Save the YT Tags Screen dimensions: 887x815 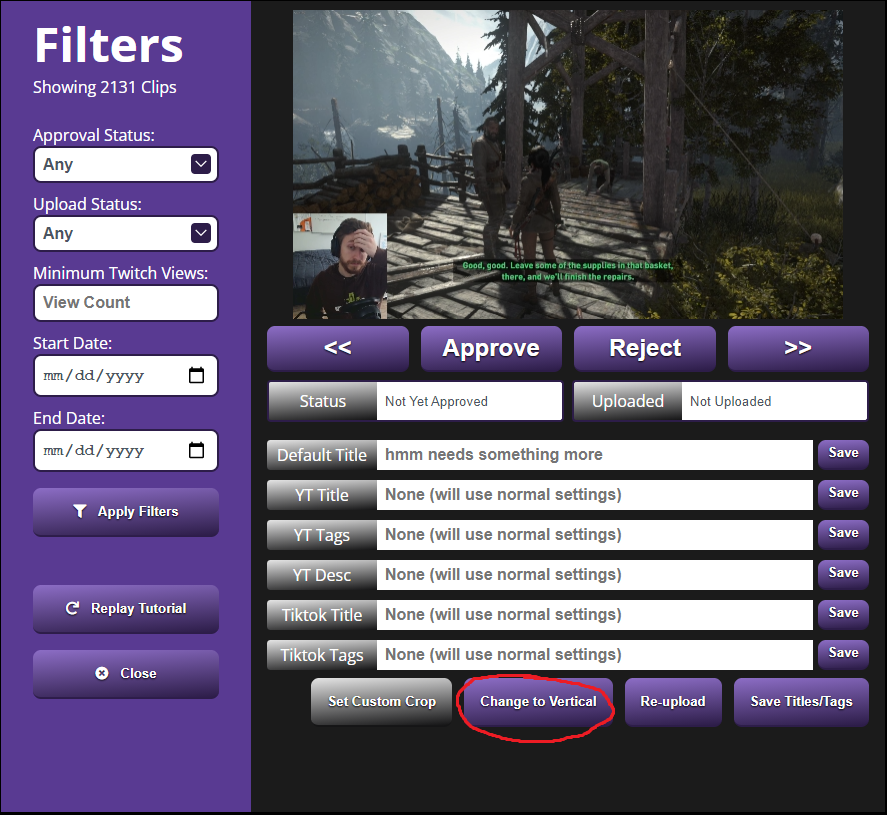click(843, 534)
